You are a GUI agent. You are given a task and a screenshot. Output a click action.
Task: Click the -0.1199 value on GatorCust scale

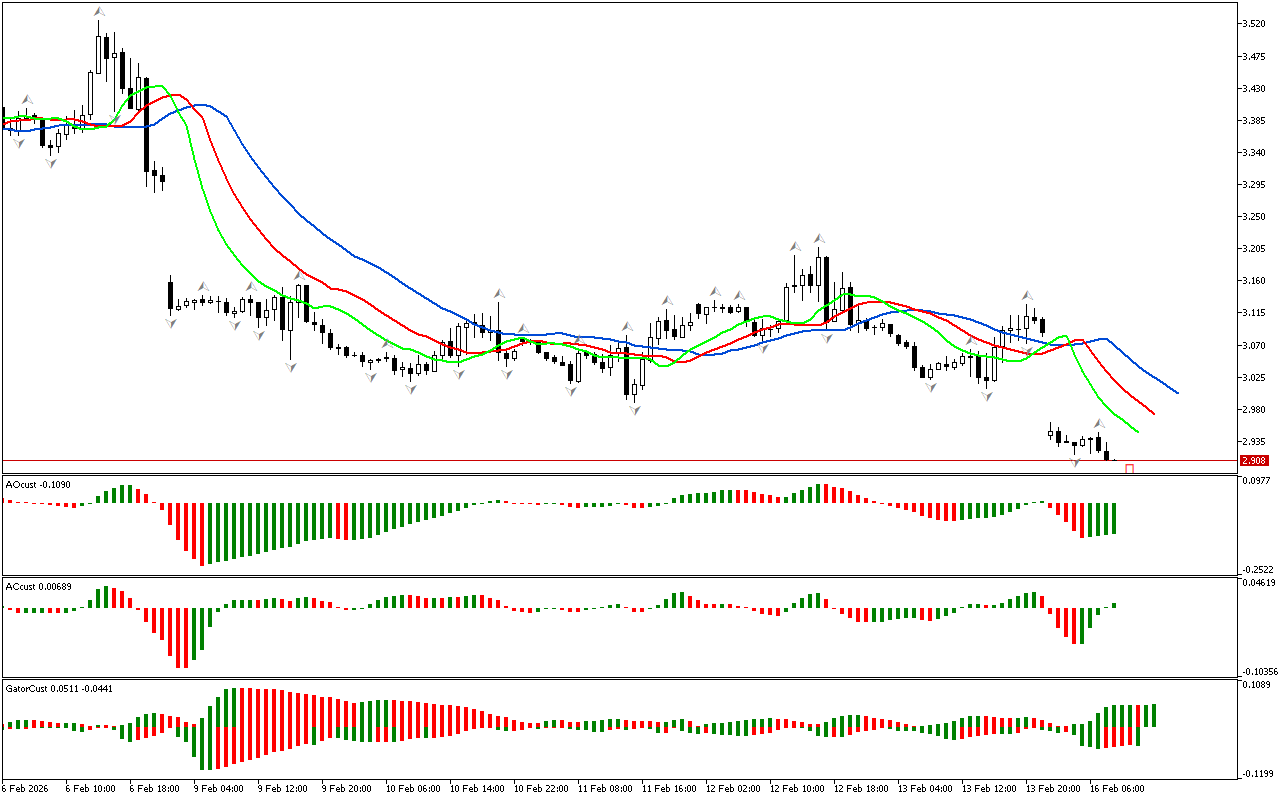(x=1254, y=773)
